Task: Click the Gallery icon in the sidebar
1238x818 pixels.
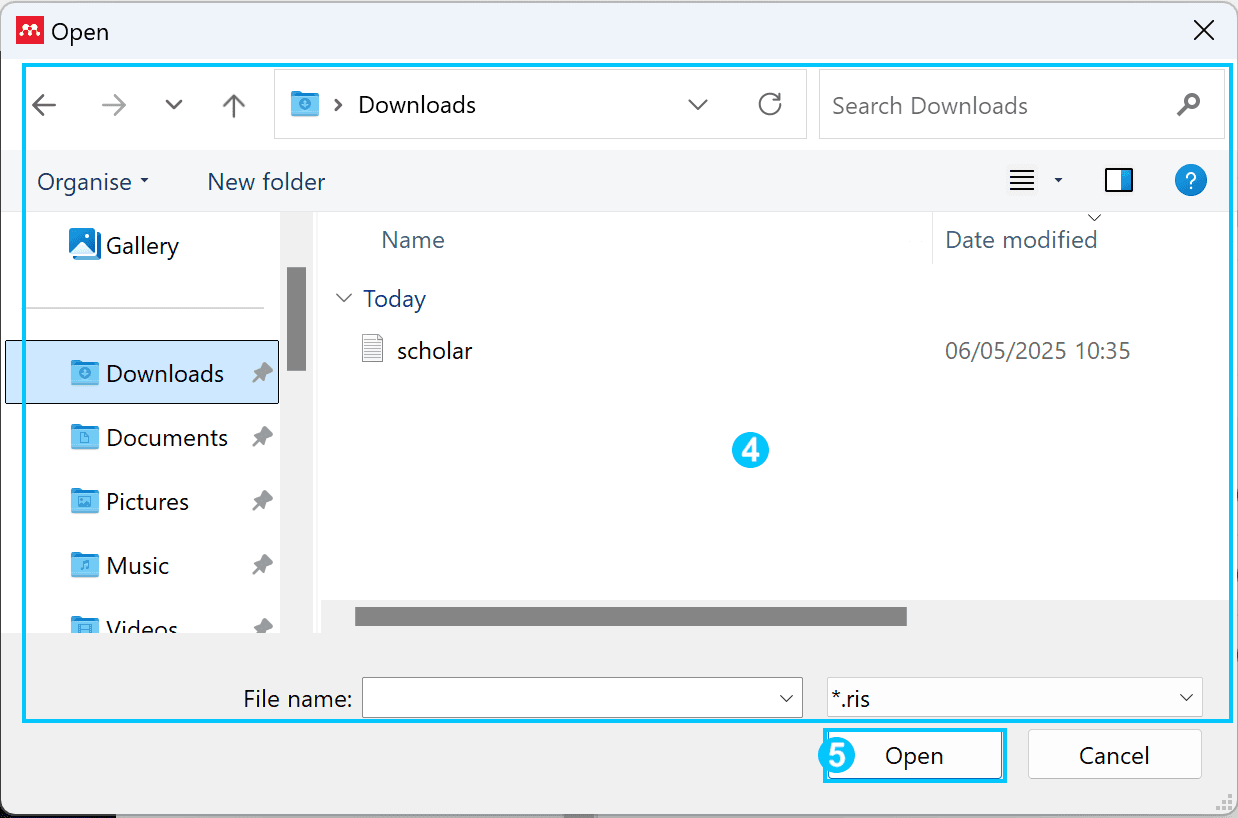Action: [84, 244]
